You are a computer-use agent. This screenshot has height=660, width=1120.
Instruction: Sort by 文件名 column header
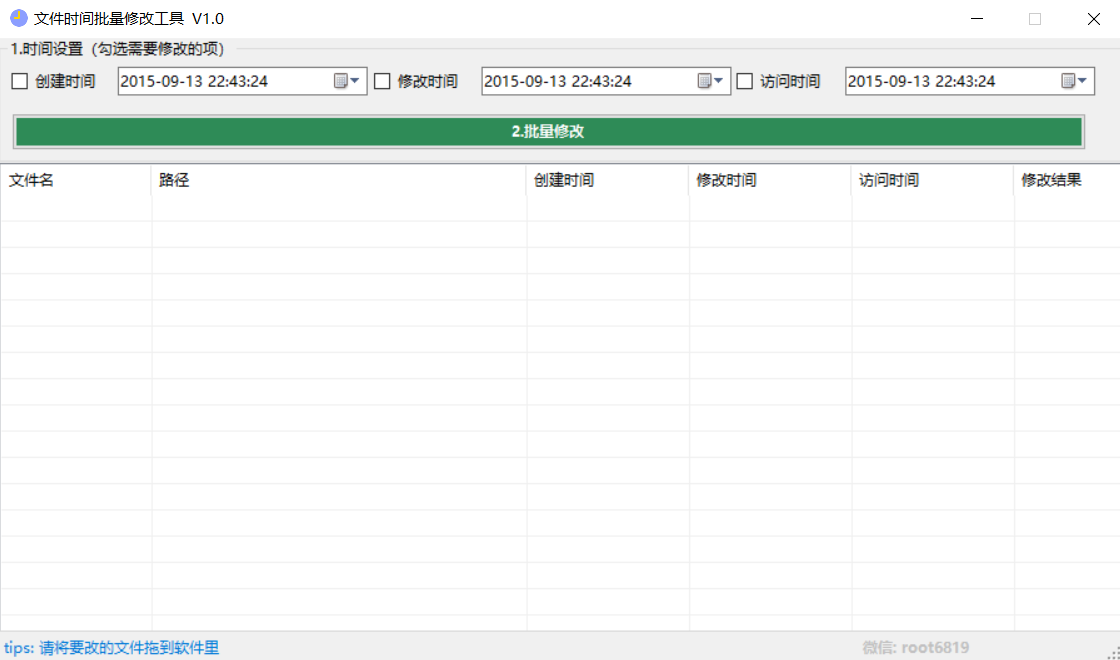(x=75, y=181)
